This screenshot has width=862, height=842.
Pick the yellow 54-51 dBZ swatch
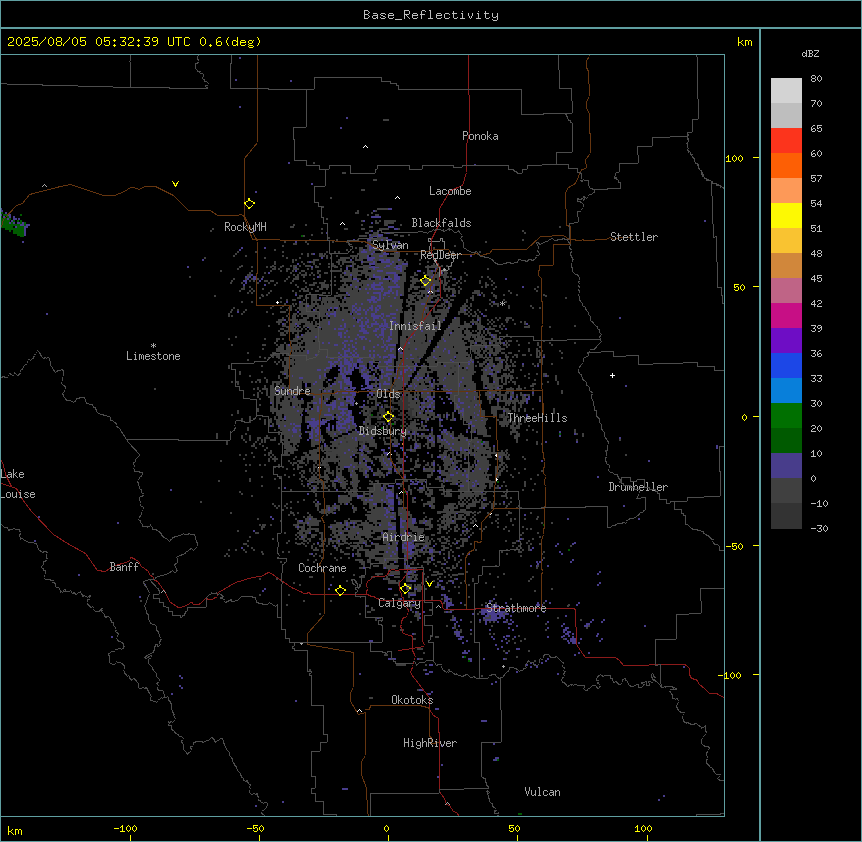(786, 216)
